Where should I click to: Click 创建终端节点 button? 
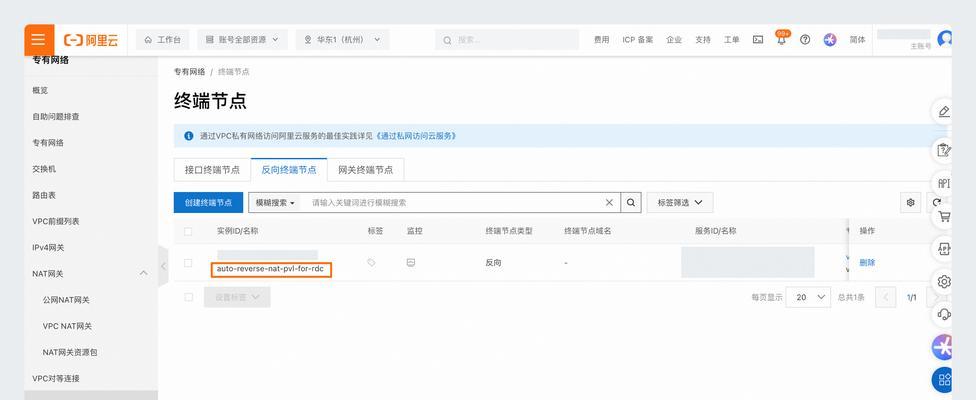point(209,202)
